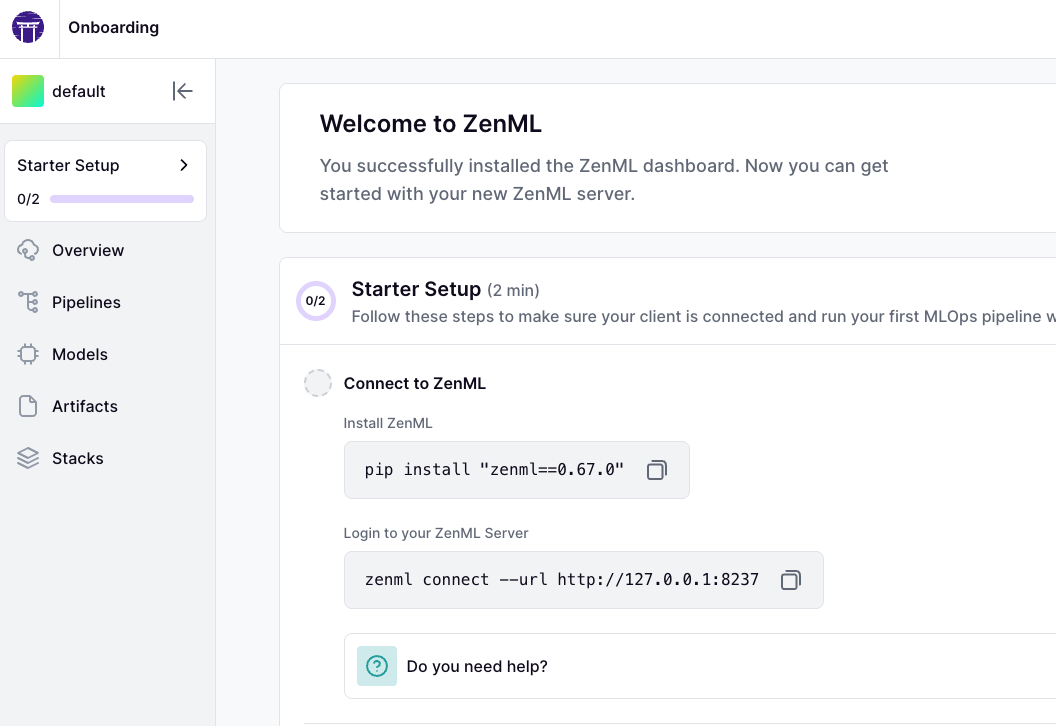1056x726 pixels.
Task: Open the default workspace name
Action: pyautogui.click(x=79, y=92)
